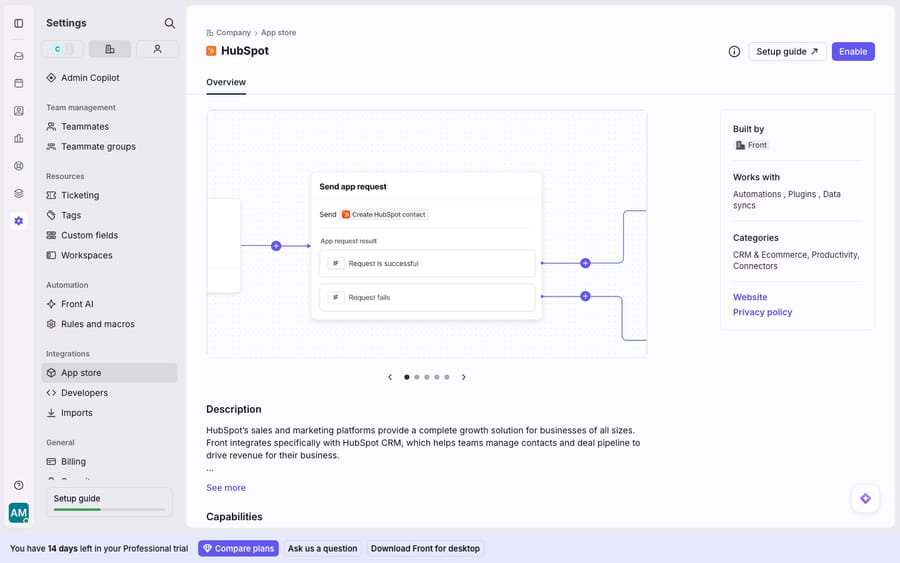Screen dimensions: 900x563
Task: Open the AM user avatar menu
Action: click(18, 512)
